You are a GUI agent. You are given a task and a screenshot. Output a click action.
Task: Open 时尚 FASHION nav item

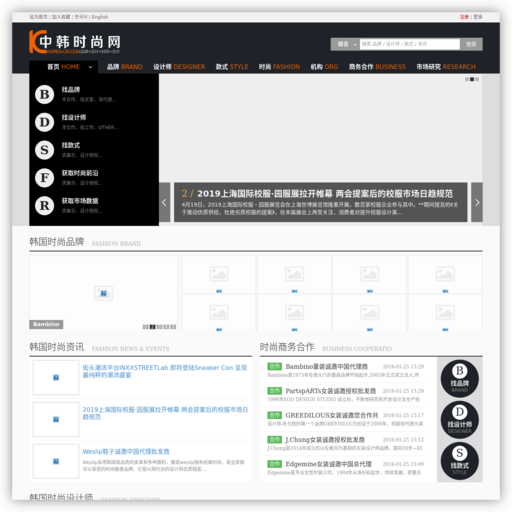[279, 67]
